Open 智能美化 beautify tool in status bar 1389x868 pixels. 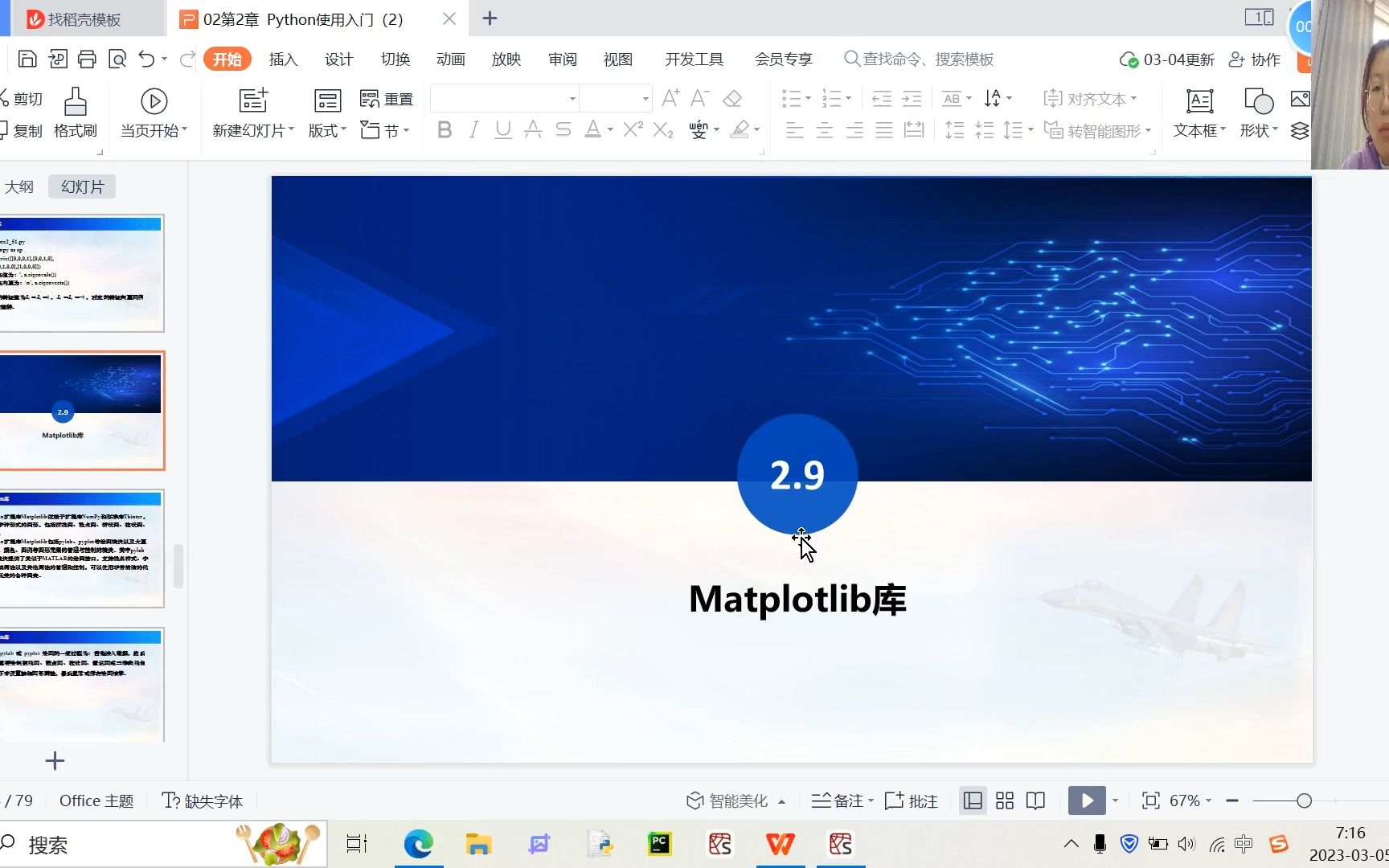735,800
